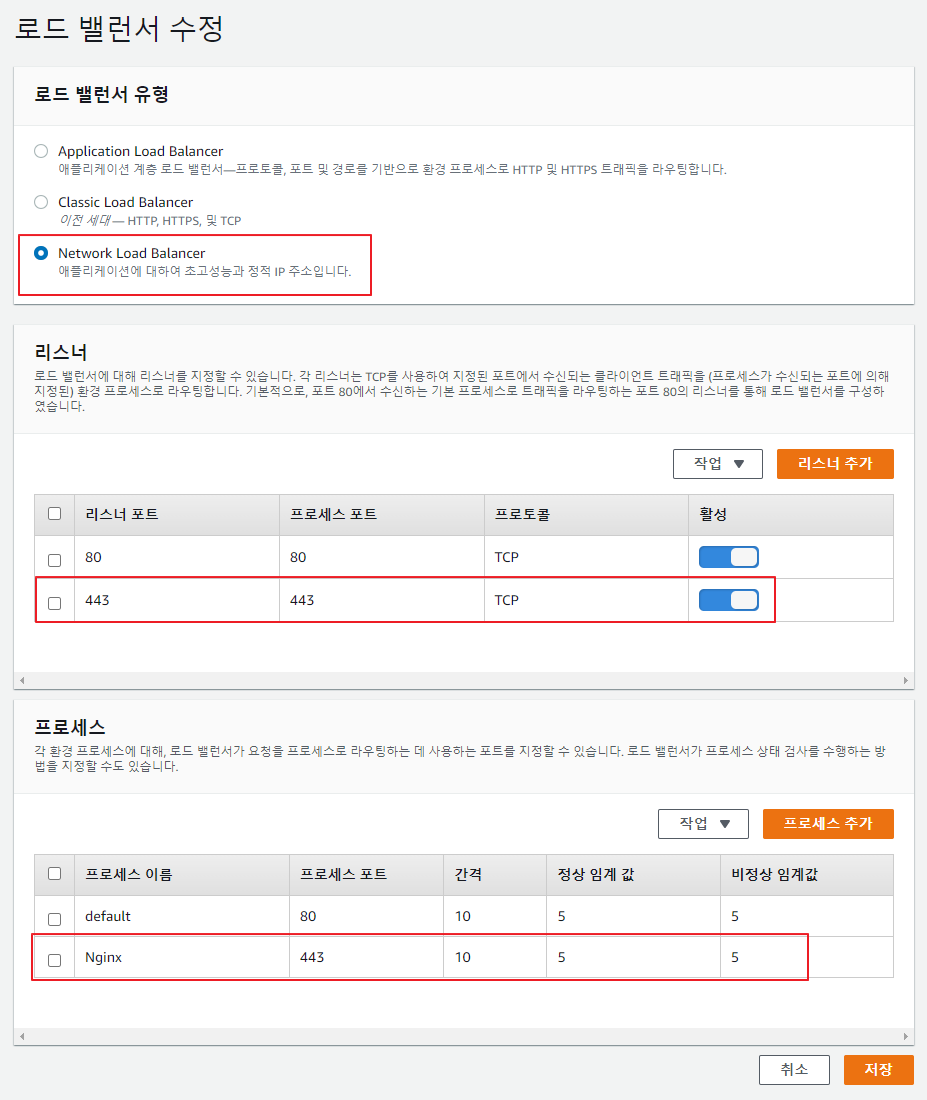Click the 프로세스 추가 button
Screen dimensions: 927x1100
827,824
